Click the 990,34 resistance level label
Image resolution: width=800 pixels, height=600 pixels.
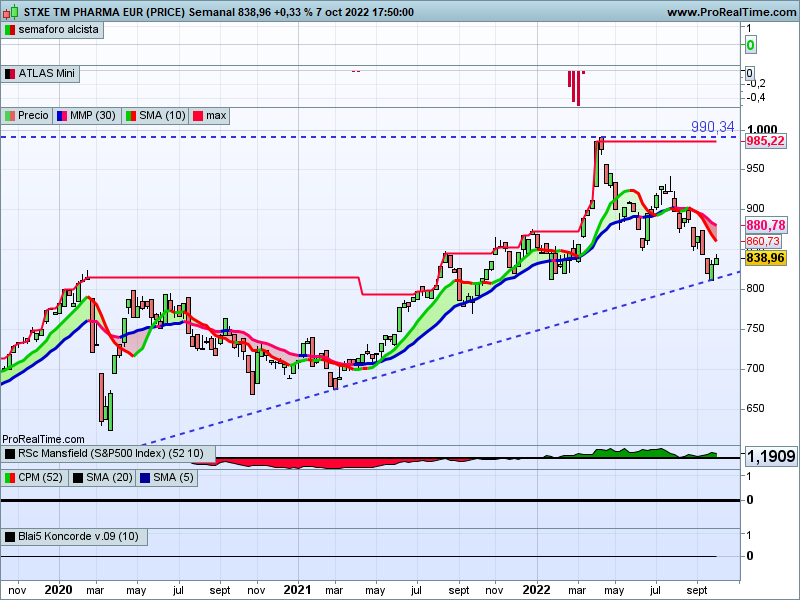(713, 127)
